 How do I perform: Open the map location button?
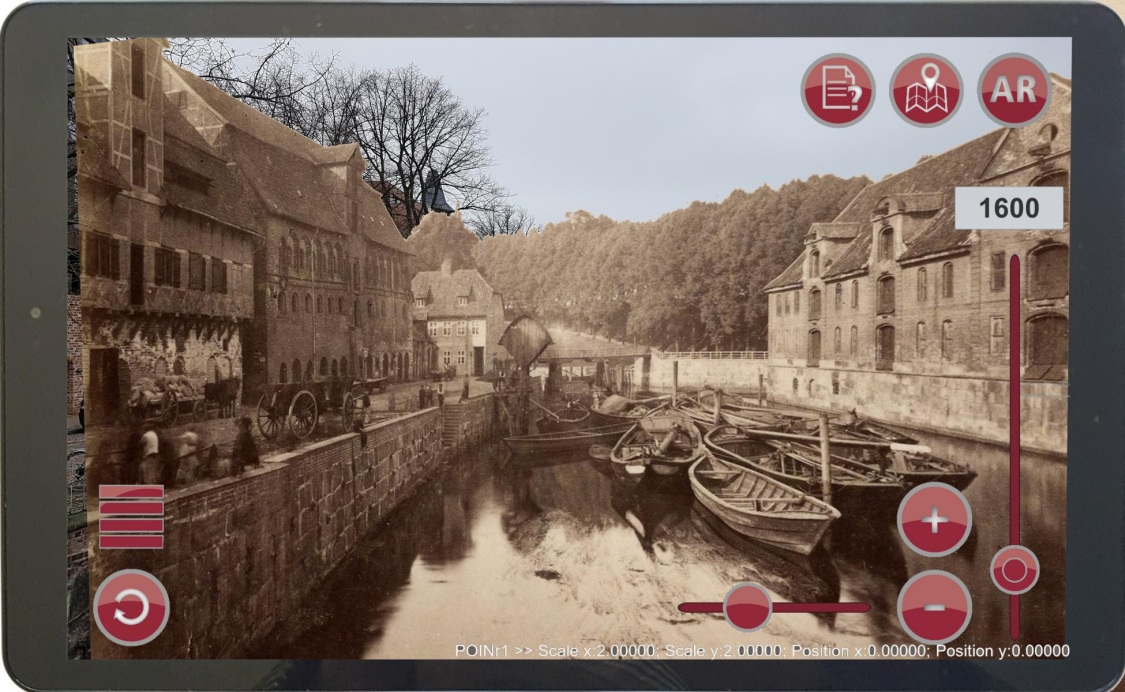click(926, 90)
